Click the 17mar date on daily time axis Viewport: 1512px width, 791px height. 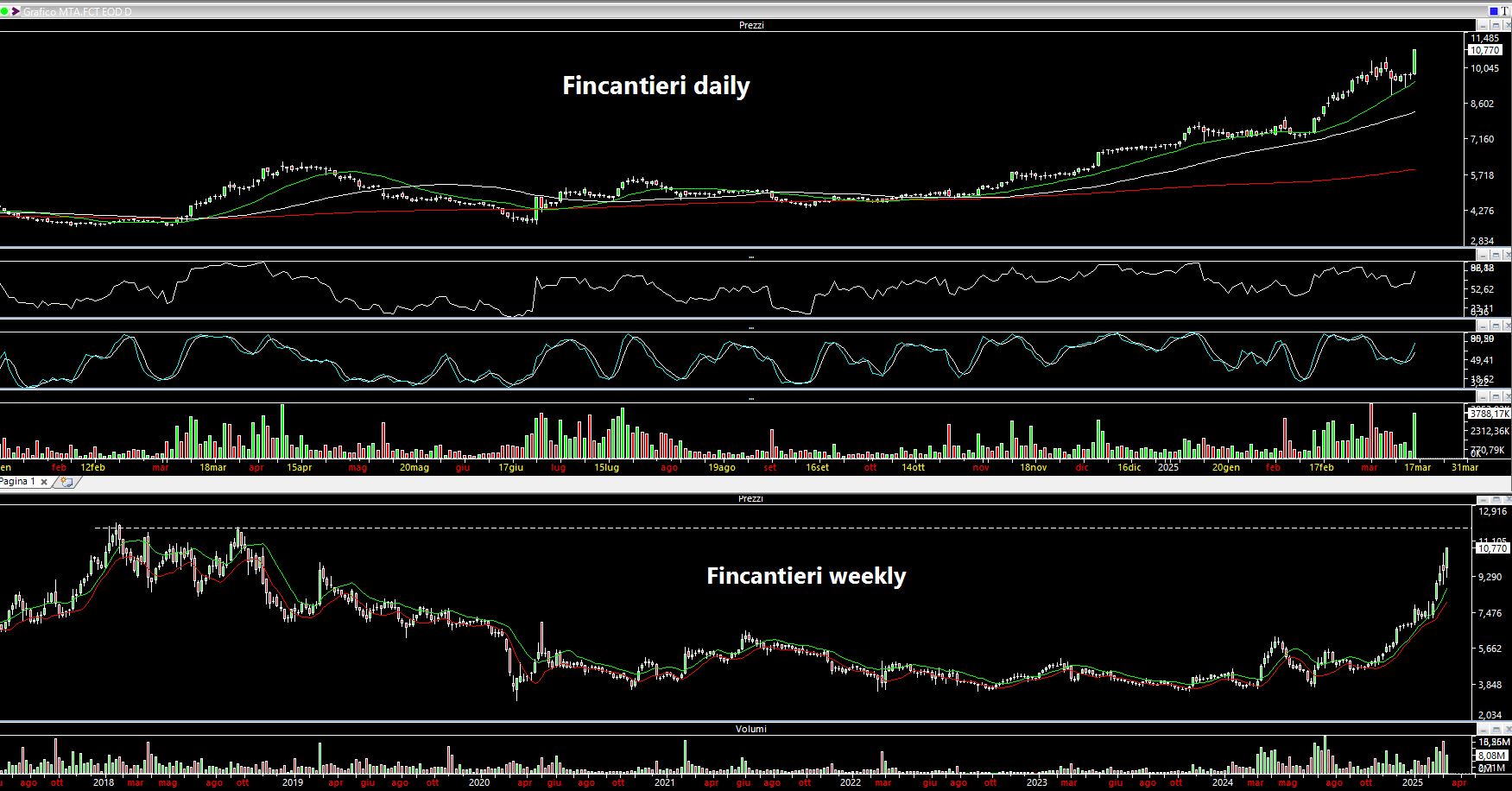[x=1417, y=467]
